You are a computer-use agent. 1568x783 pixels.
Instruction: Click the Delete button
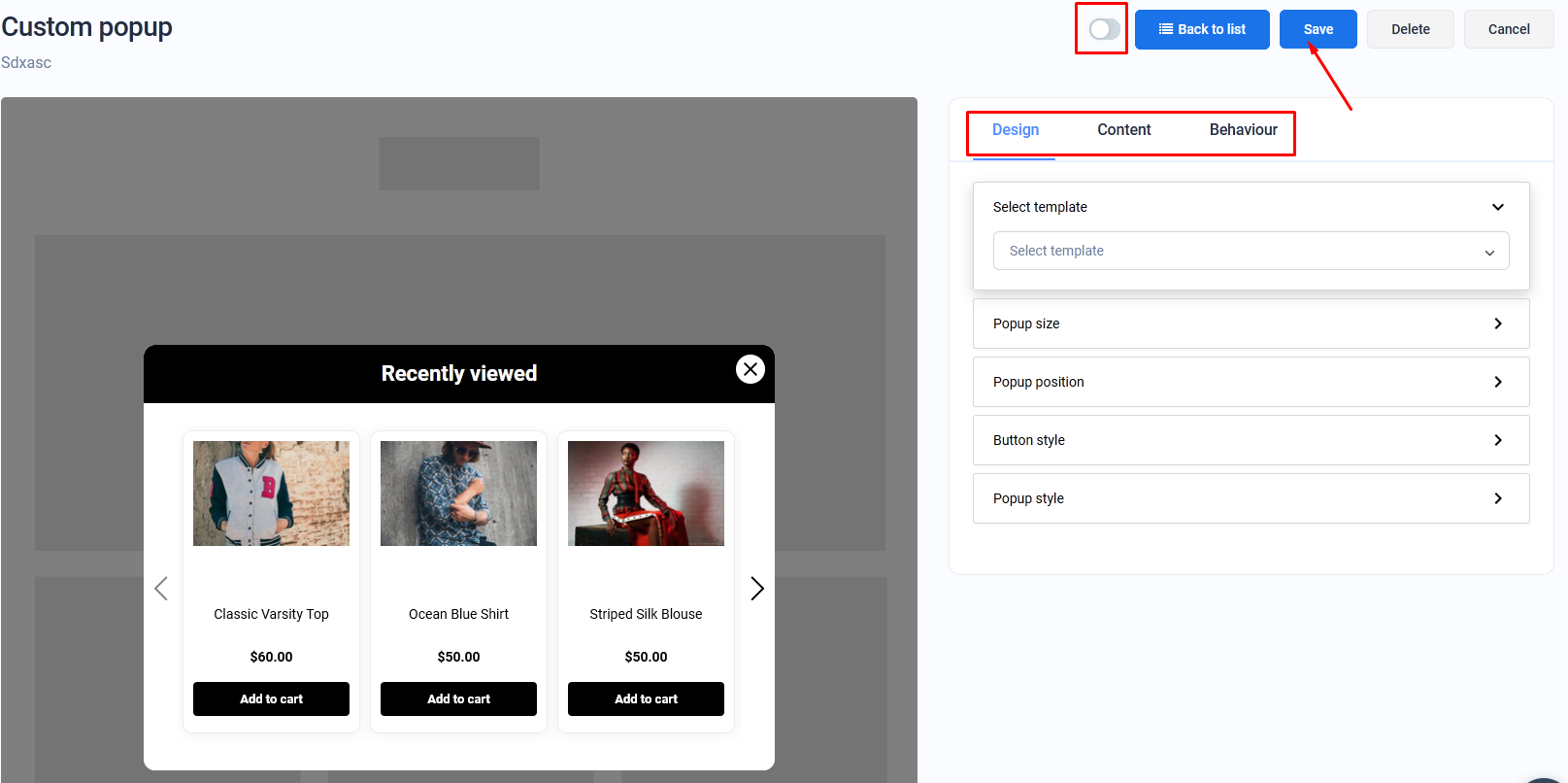coord(1411,29)
